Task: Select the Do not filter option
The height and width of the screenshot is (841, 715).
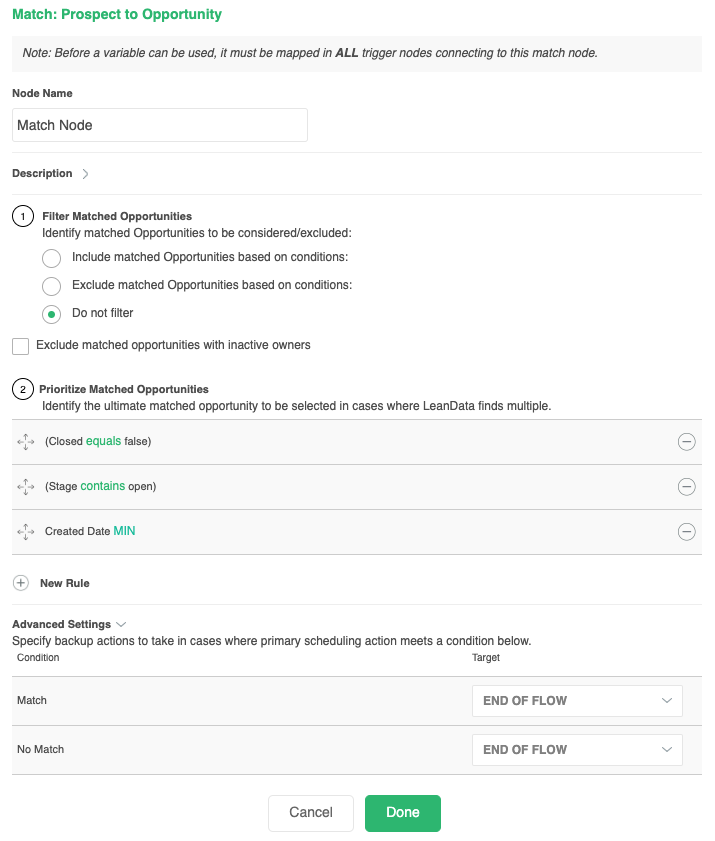Action: pos(51,314)
